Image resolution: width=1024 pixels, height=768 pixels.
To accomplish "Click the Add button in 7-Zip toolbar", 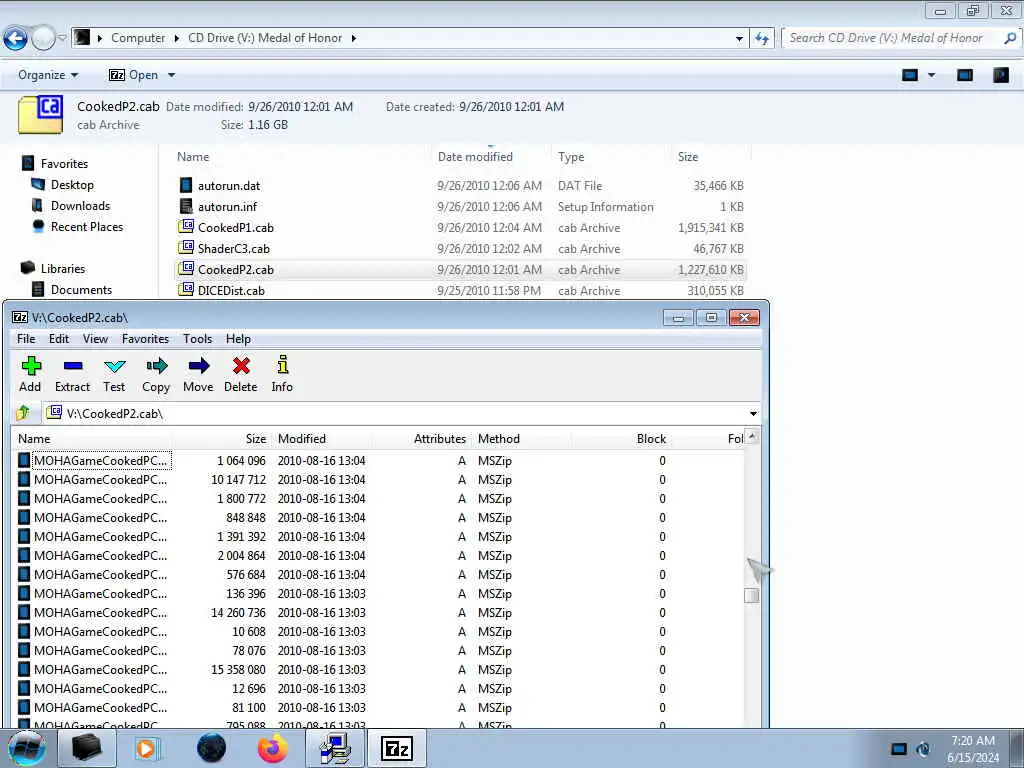I will click(x=30, y=374).
